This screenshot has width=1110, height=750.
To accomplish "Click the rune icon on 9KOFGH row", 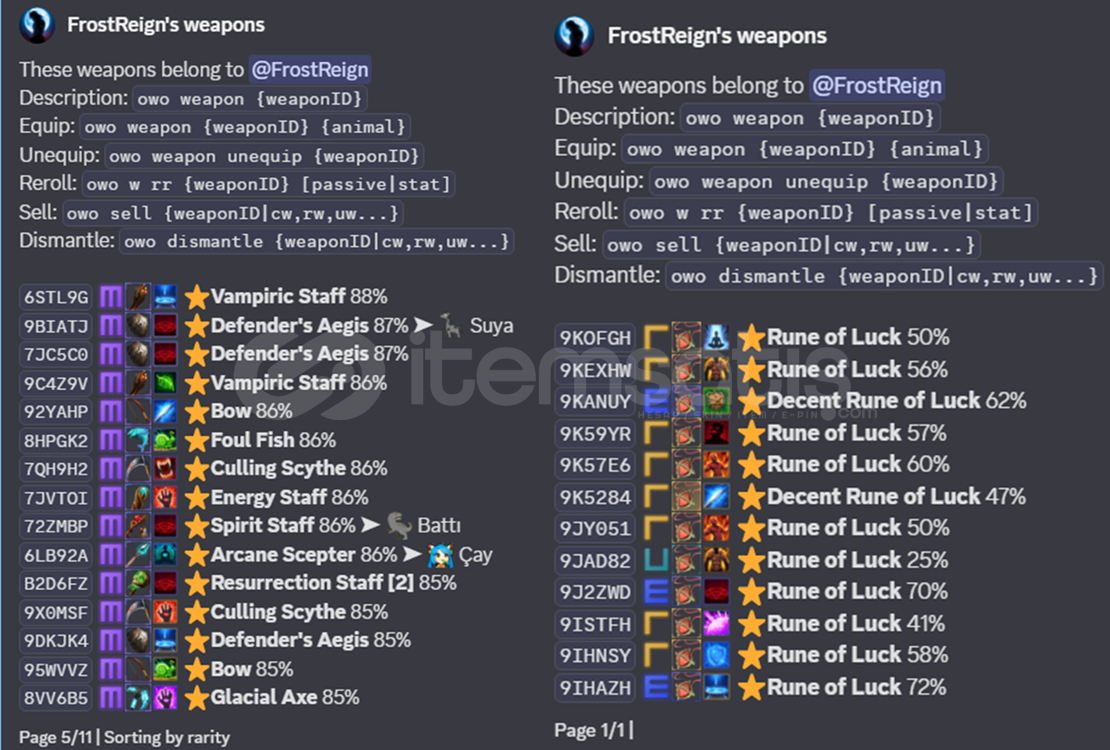I will point(686,337).
